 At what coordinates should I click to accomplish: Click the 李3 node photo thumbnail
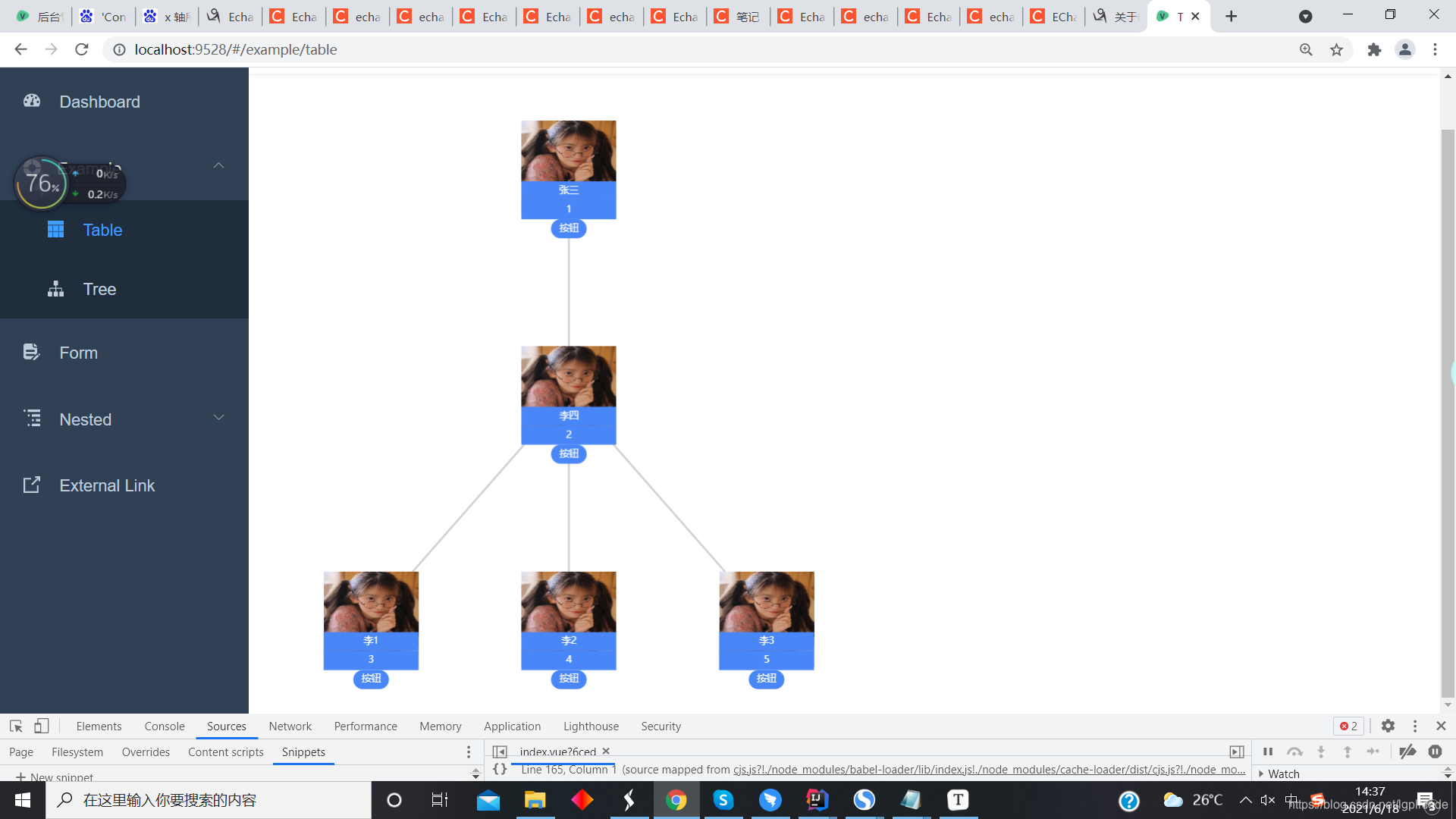click(x=766, y=601)
